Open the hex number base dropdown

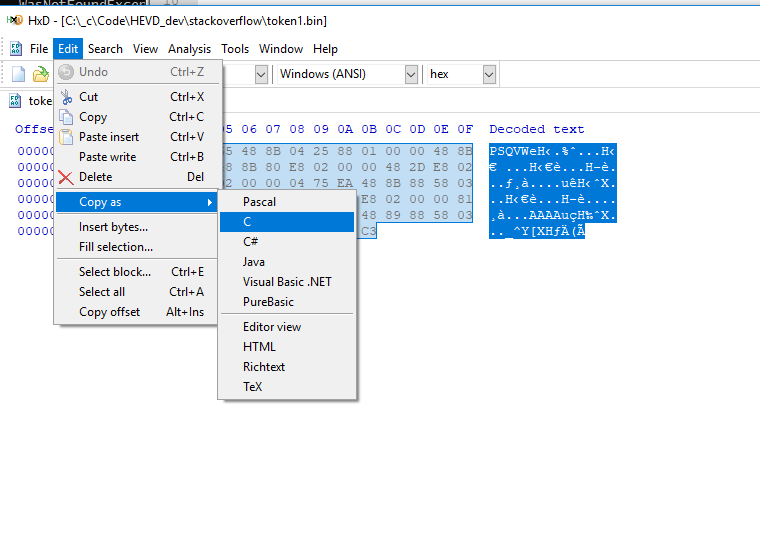point(489,74)
